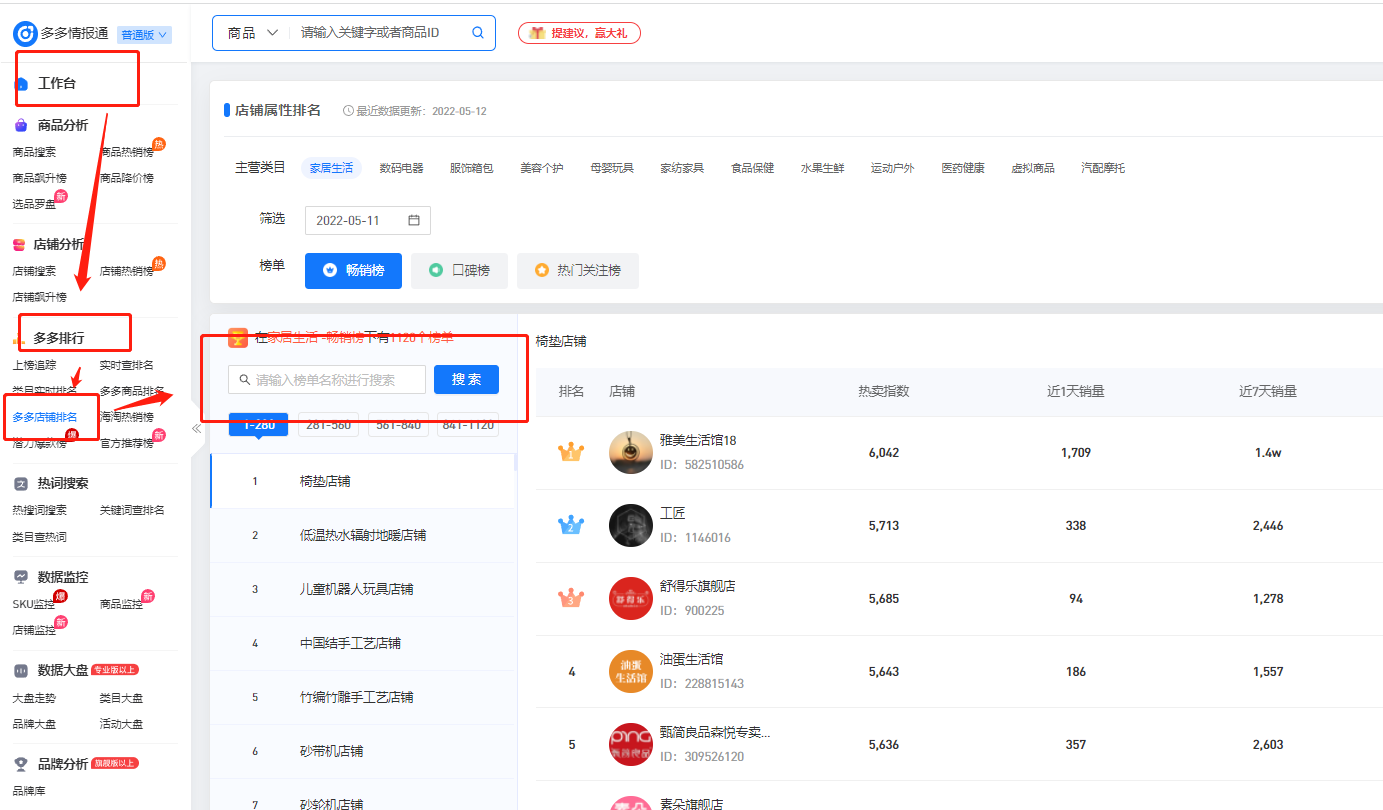Select 椅垫店铺 in the list
This screenshot has height=810, width=1383.
point(362,481)
